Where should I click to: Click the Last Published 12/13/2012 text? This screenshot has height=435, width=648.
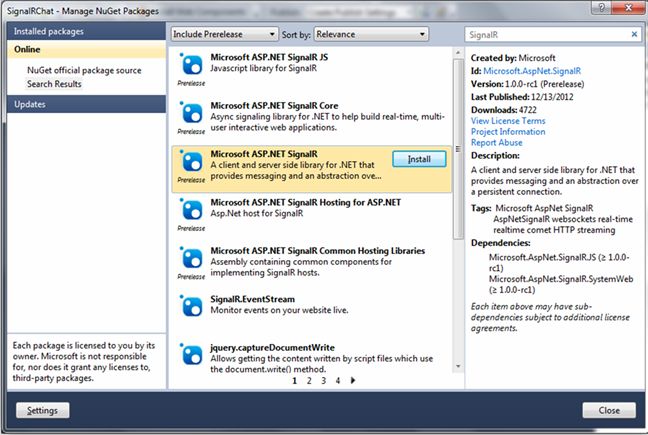point(522,97)
